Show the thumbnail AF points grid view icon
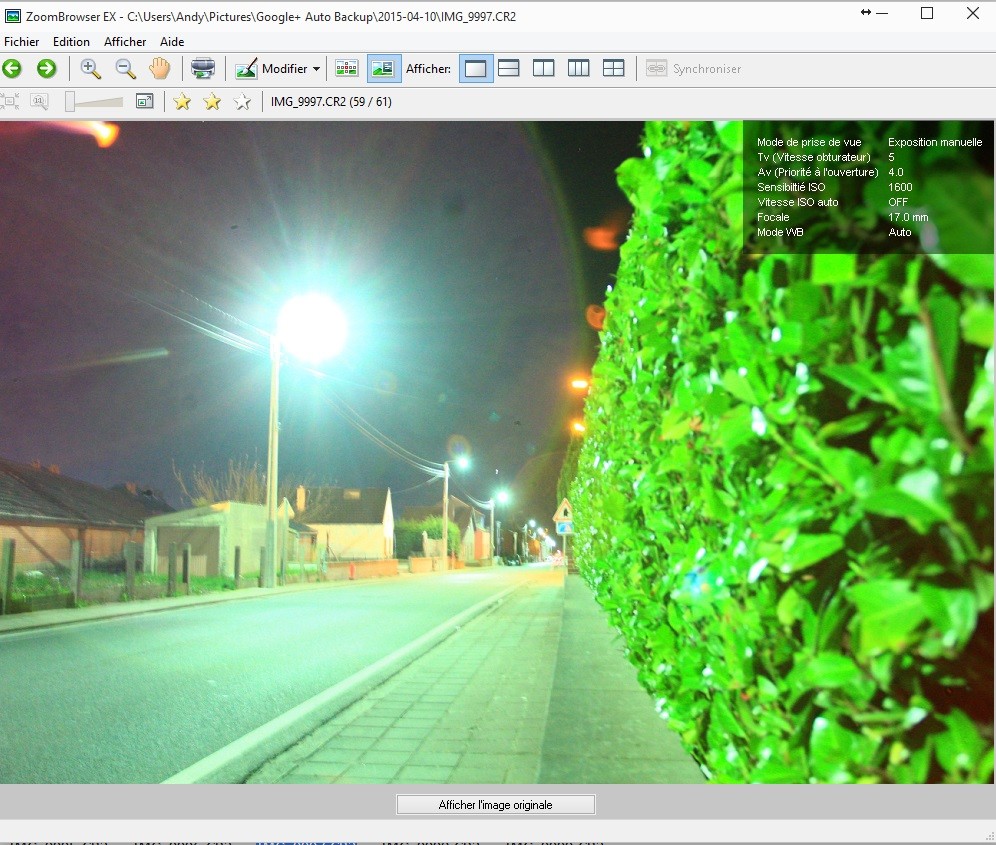996x845 pixels. [x=347, y=69]
